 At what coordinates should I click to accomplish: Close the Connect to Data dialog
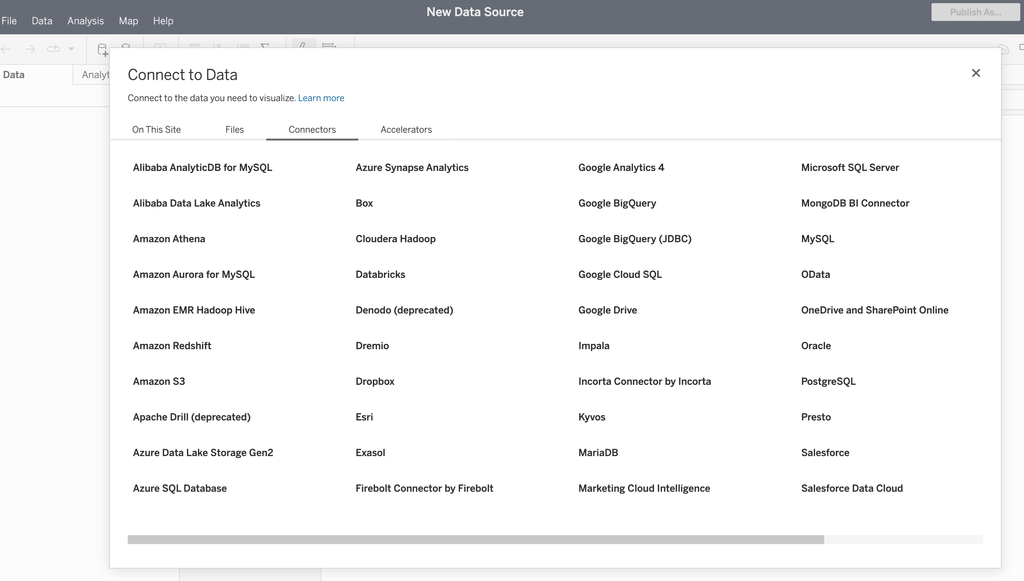976,73
